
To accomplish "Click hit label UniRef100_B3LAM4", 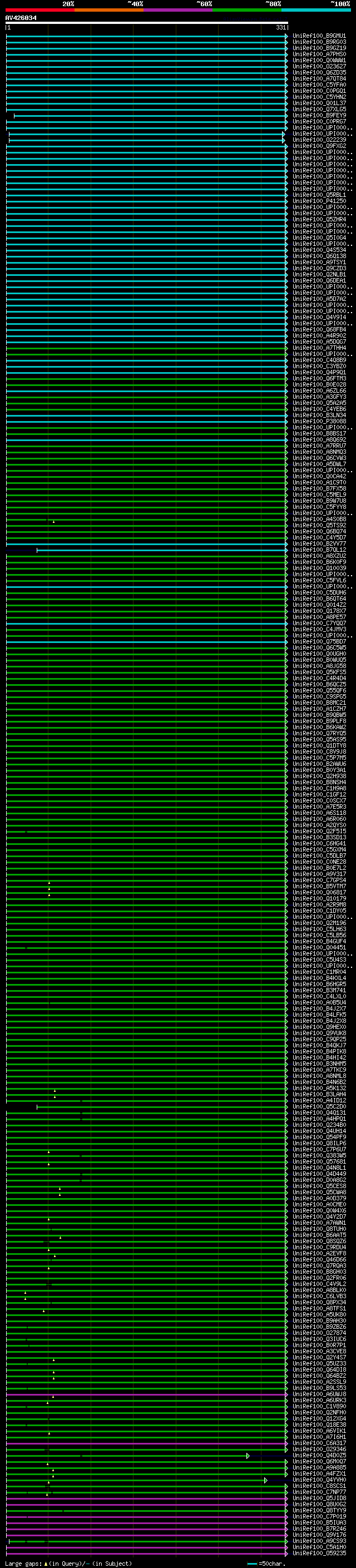I will [319, 1095].
